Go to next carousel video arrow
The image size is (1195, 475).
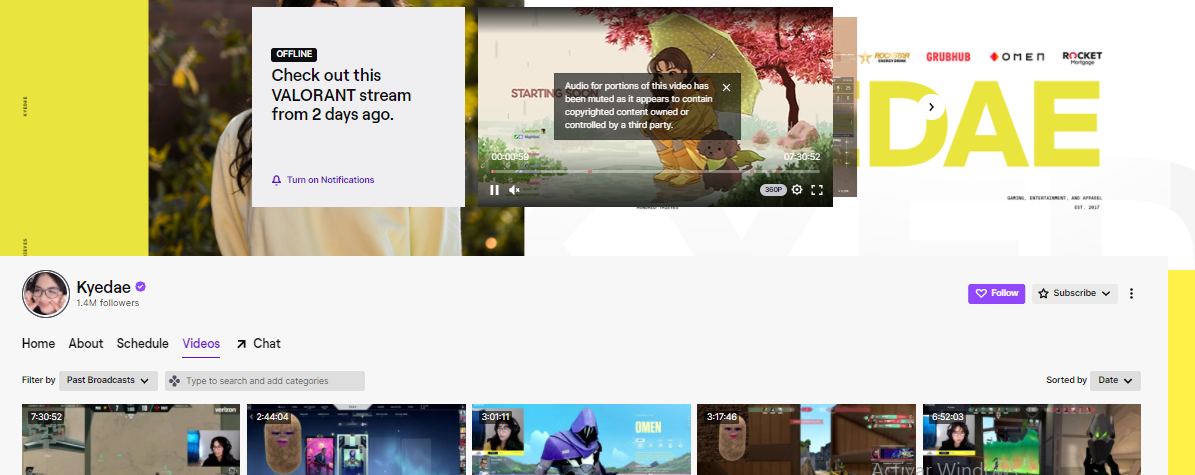[x=931, y=108]
